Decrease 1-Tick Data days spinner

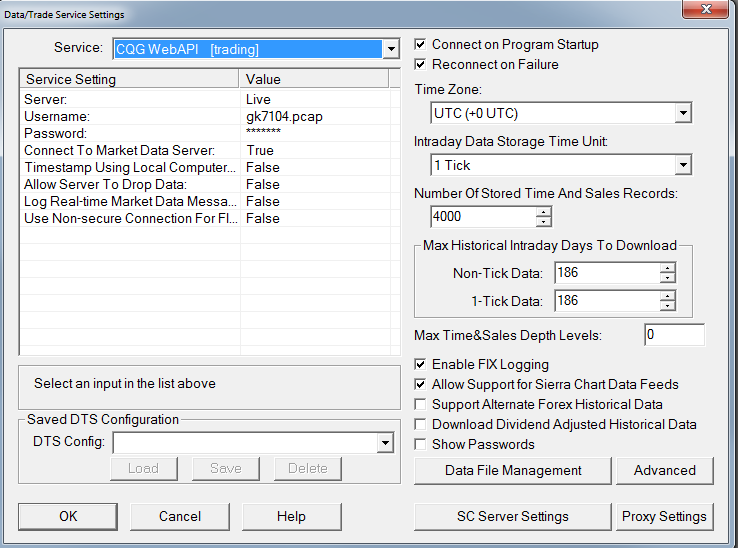coord(667,306)
